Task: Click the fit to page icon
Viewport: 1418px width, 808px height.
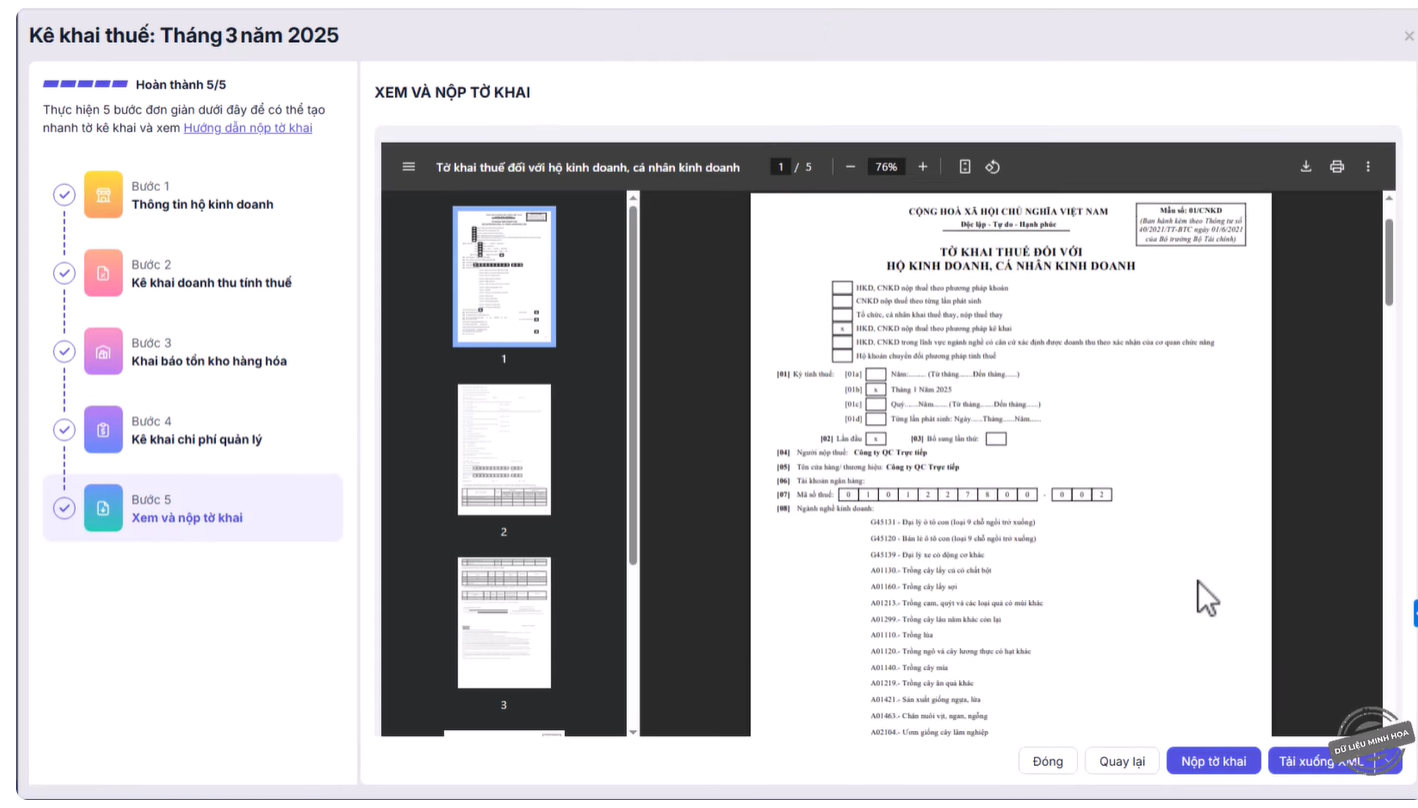Action: (x=965, y=167)
